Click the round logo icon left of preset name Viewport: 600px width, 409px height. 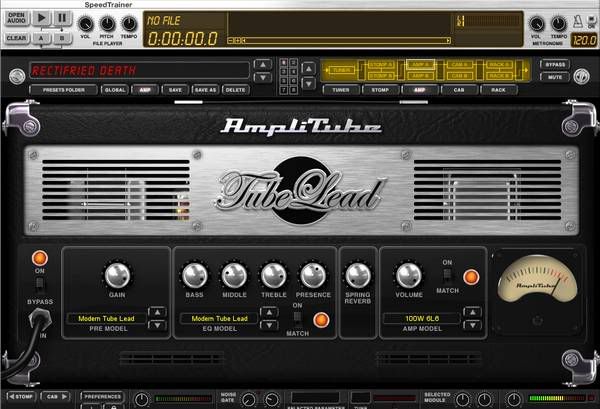17,76
